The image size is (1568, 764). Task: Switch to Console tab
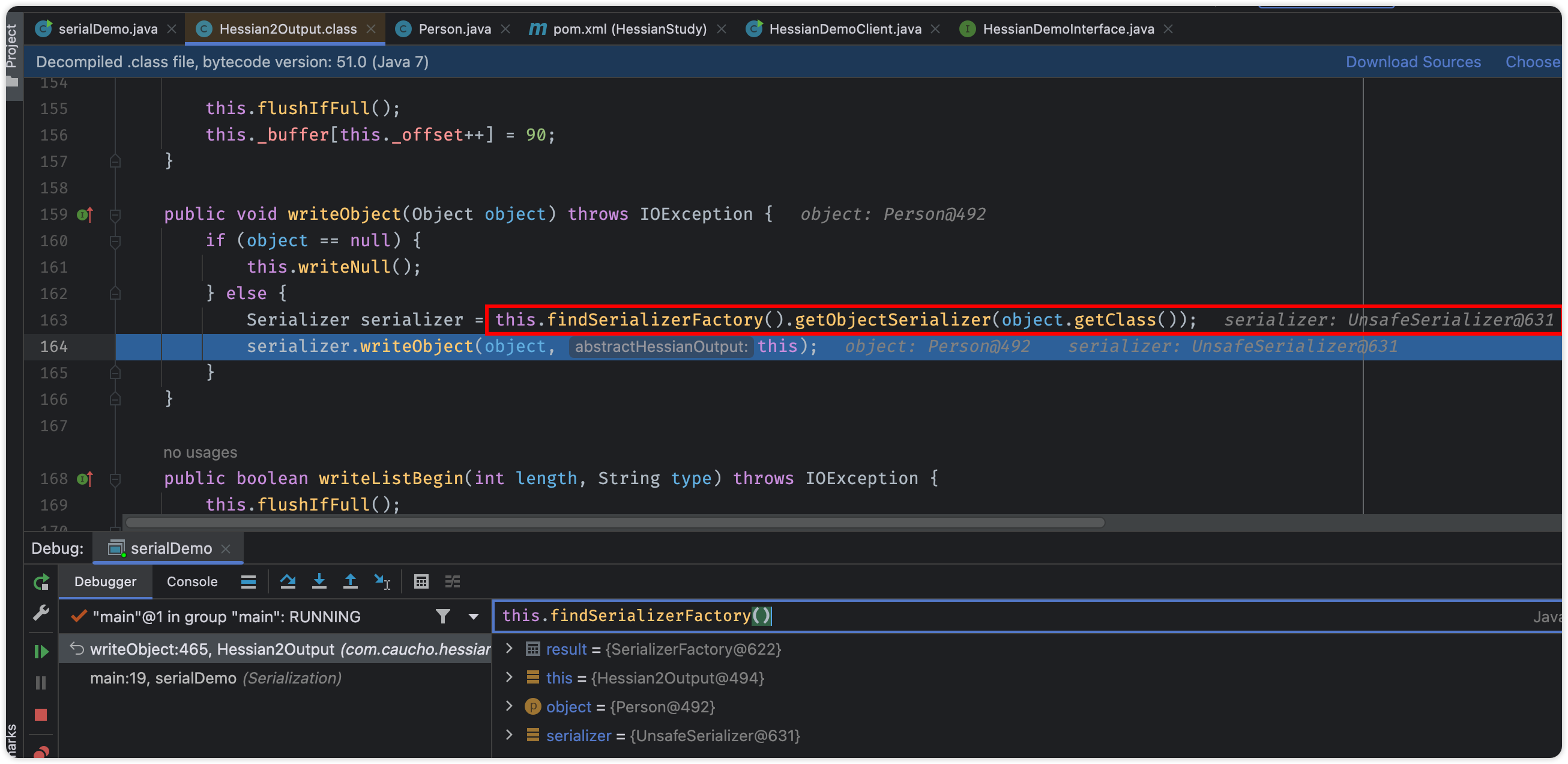[192, 582]
